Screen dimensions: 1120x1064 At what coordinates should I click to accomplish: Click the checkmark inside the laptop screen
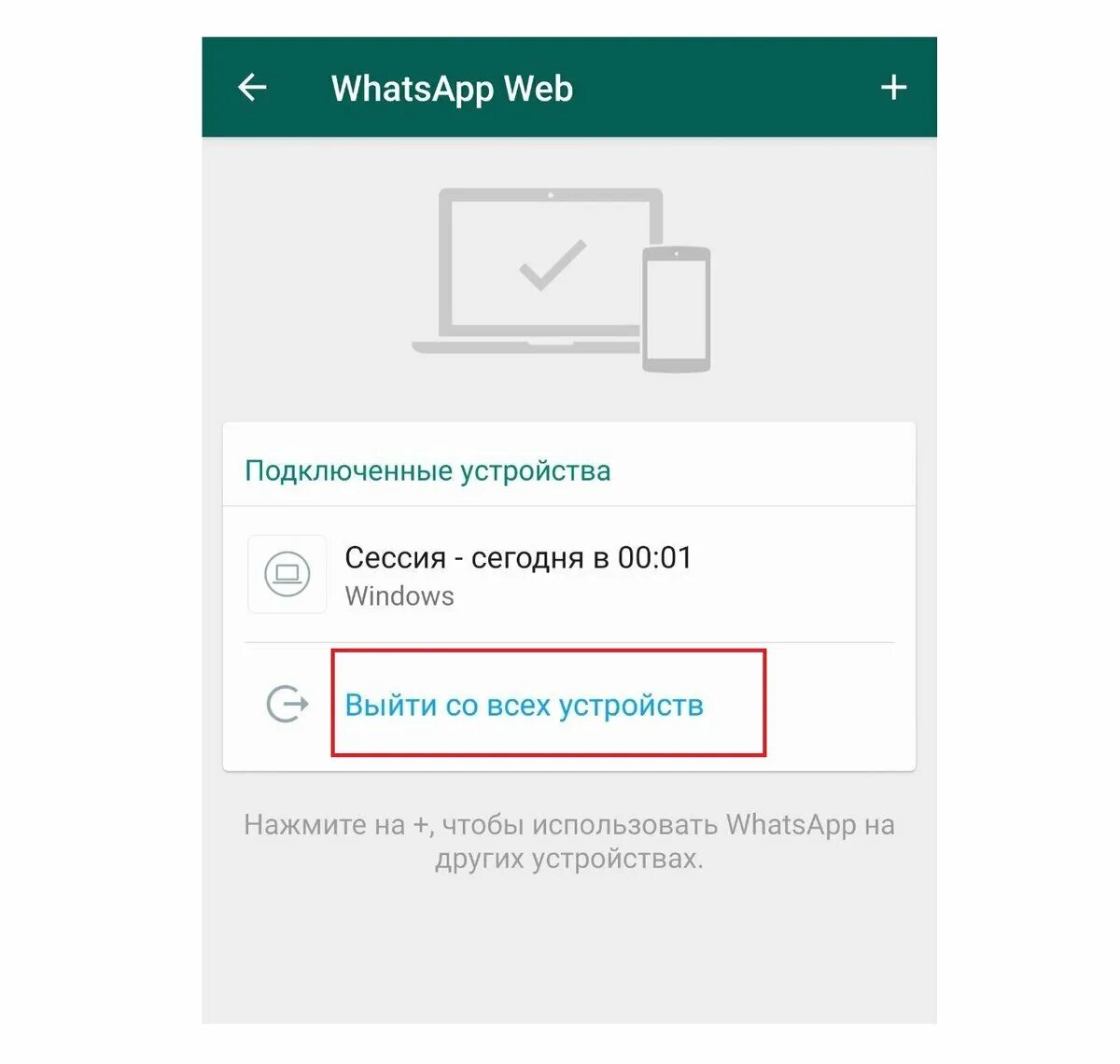(x=553, y=265)
